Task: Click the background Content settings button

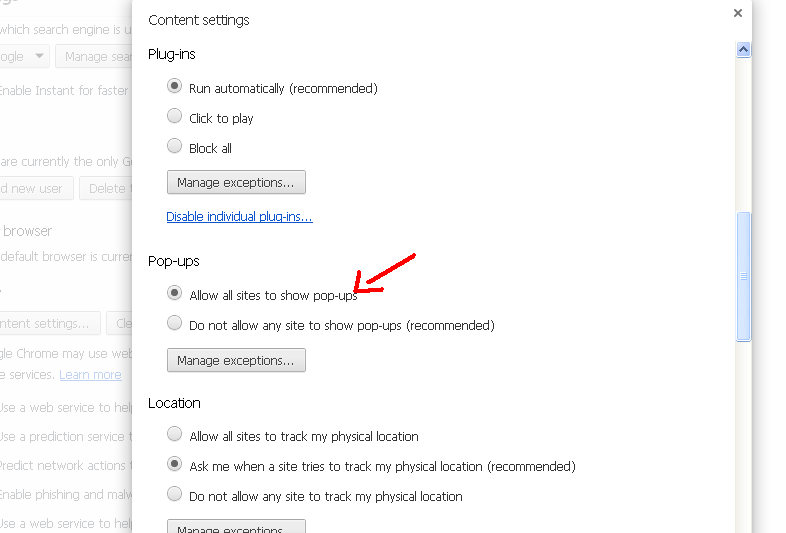Action: point(50,323)
